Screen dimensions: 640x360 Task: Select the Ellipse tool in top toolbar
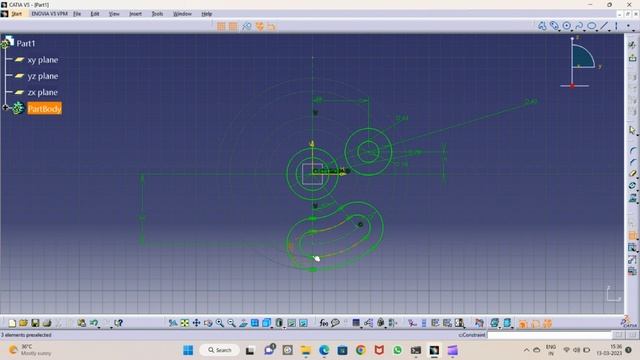pyautogui.click(x=591, y=26)
